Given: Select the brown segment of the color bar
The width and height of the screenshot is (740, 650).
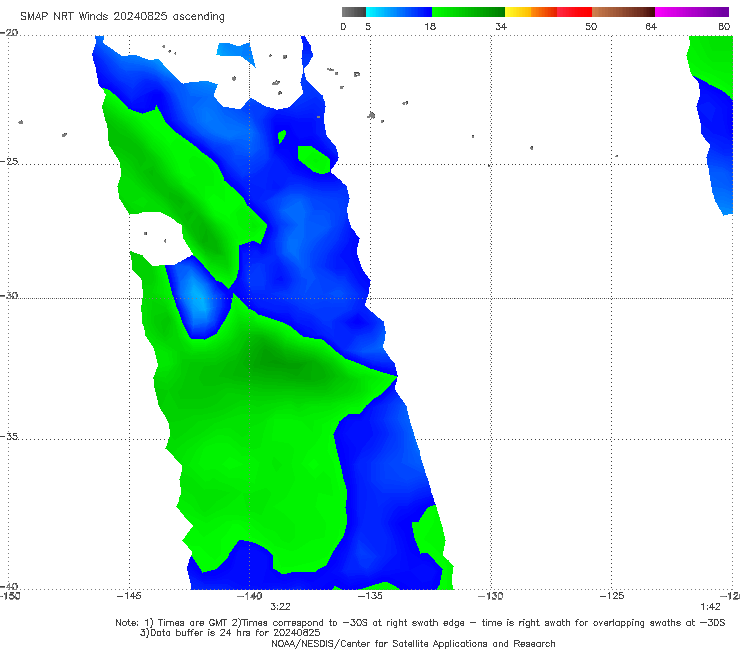Looking at the screenshot, I should [x=623, y=12].
